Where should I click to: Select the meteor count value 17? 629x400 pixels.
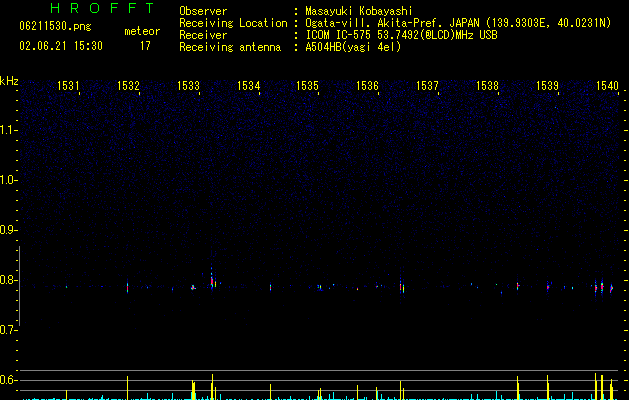point(145,46)
